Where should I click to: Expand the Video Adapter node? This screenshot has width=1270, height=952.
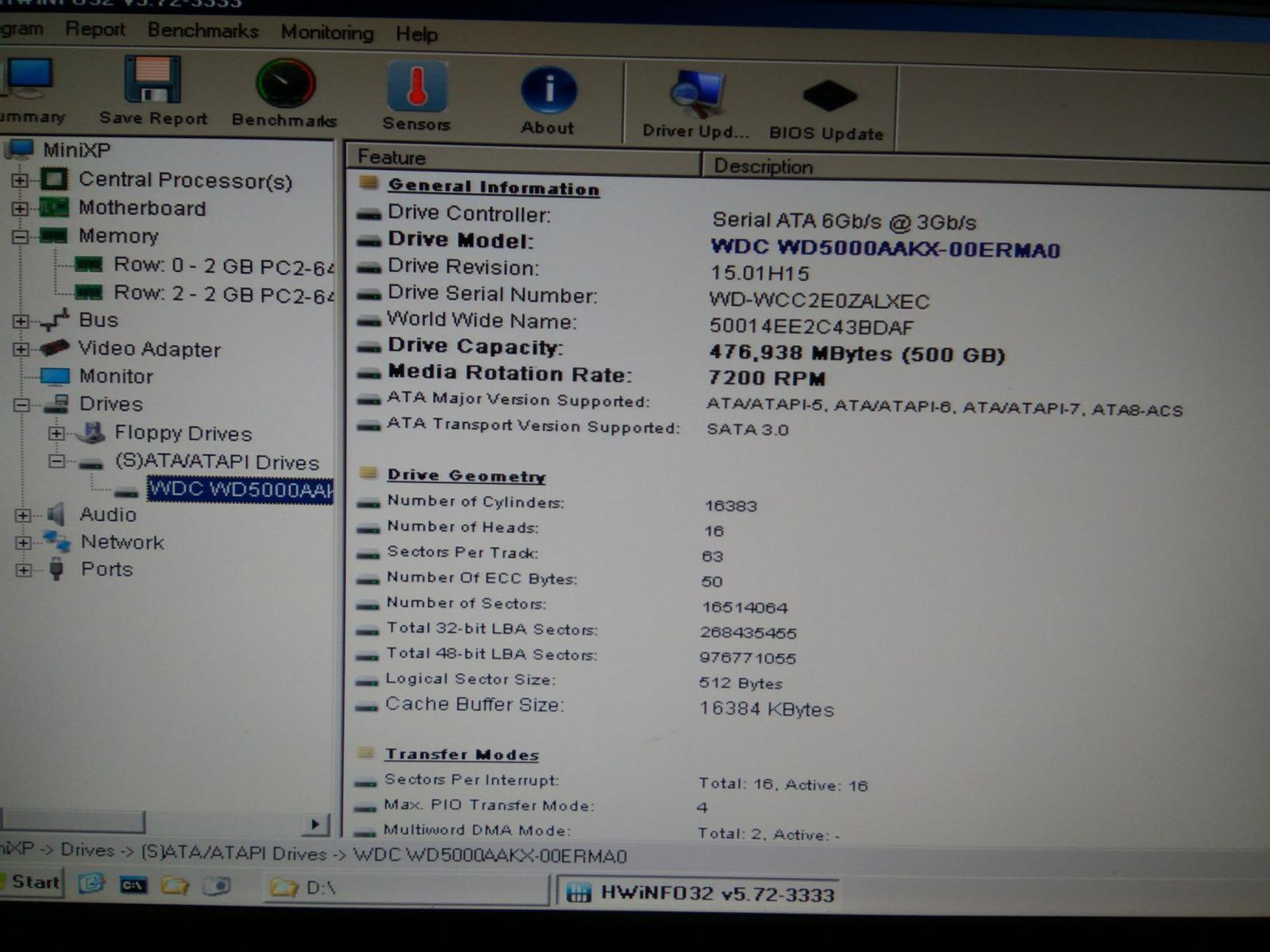click(x=21, y=349)
